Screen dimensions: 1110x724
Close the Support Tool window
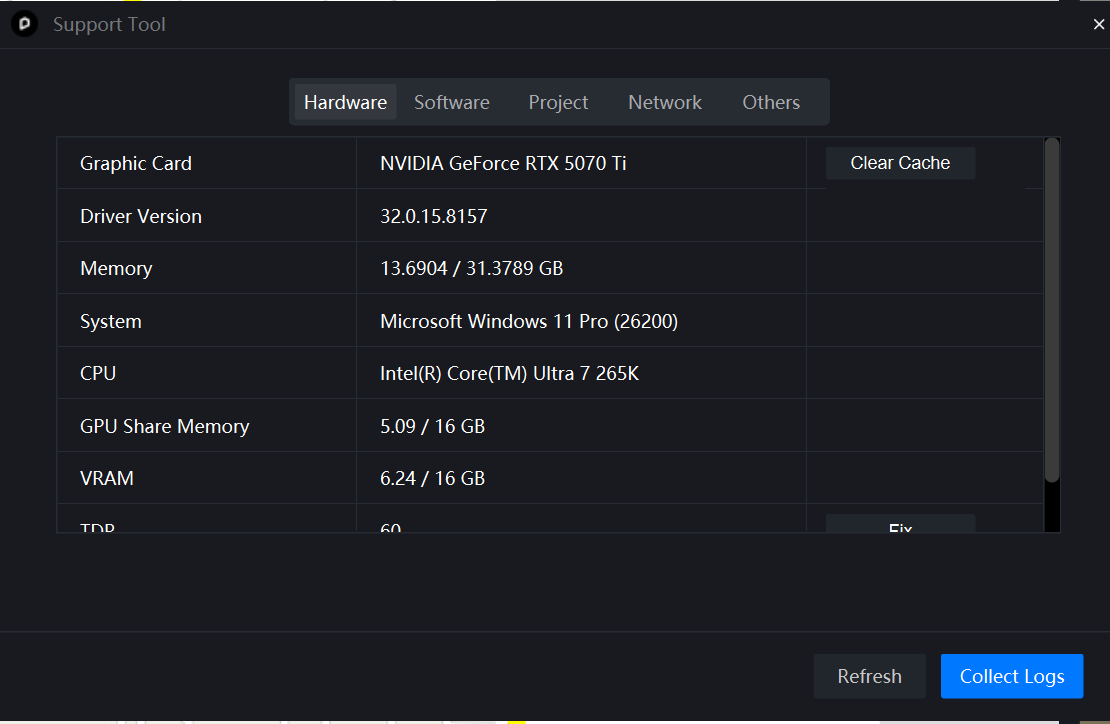tap(1098, 25)
